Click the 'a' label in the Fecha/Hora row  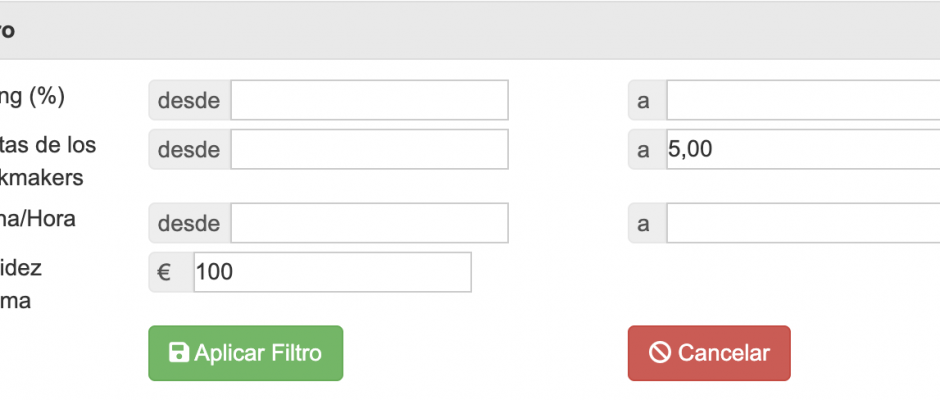point(646,223)
